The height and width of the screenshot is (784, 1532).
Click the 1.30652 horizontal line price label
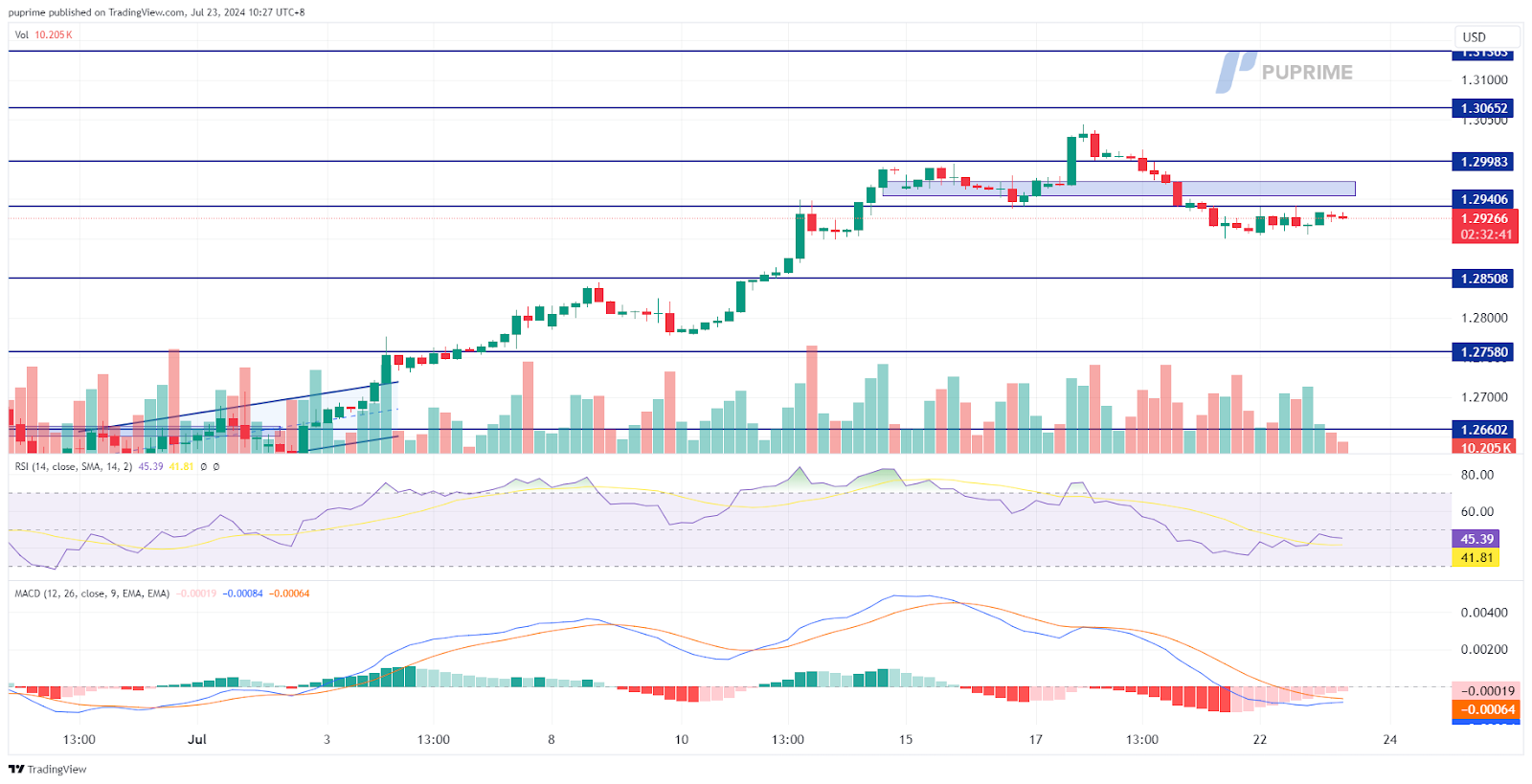pos(1483,108)
